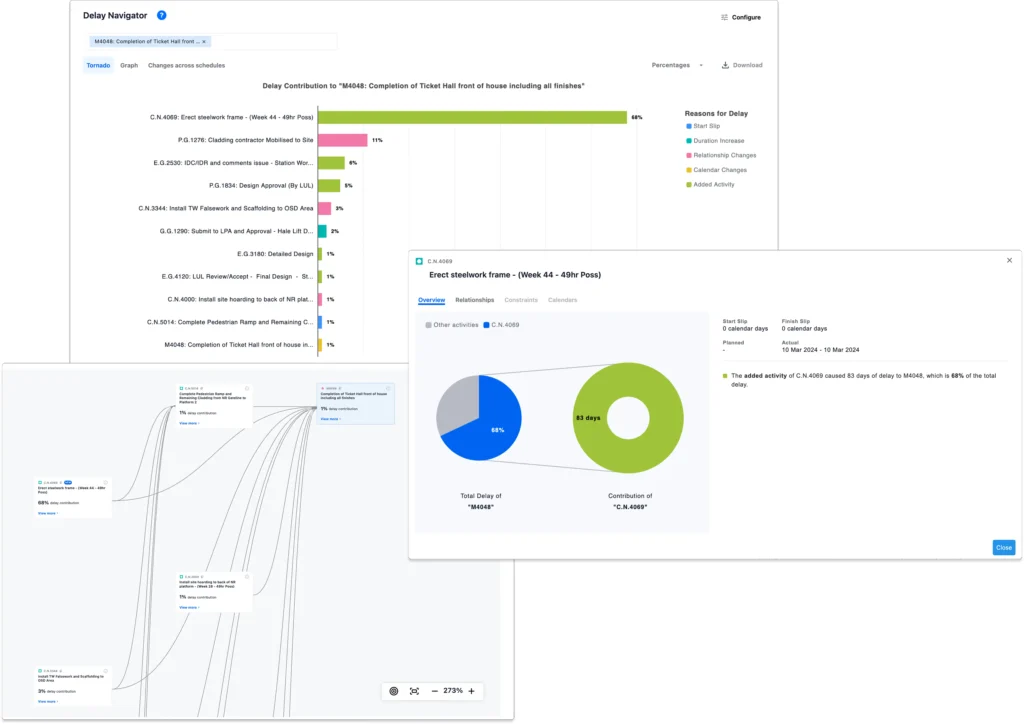
Task: Expand View more on Erect steelwork node
Action: 47,513
